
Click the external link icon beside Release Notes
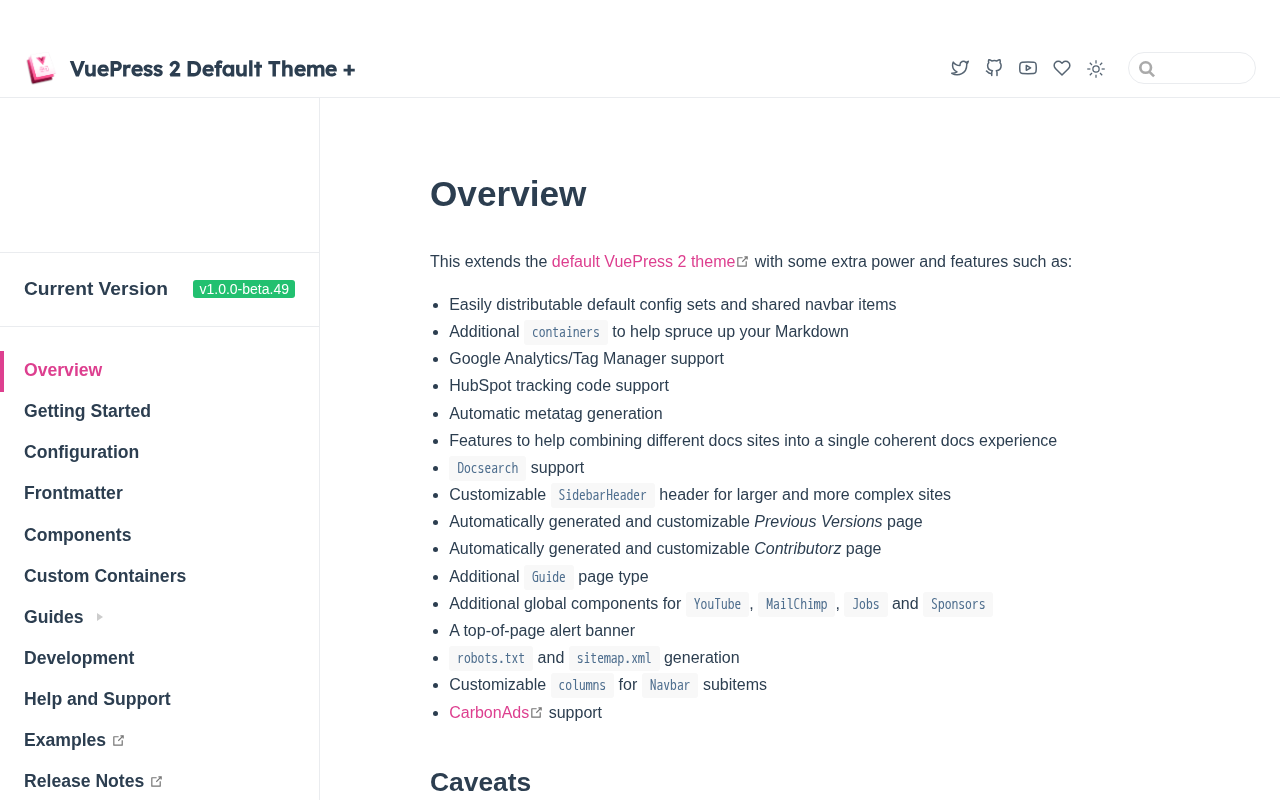(157, 782)
